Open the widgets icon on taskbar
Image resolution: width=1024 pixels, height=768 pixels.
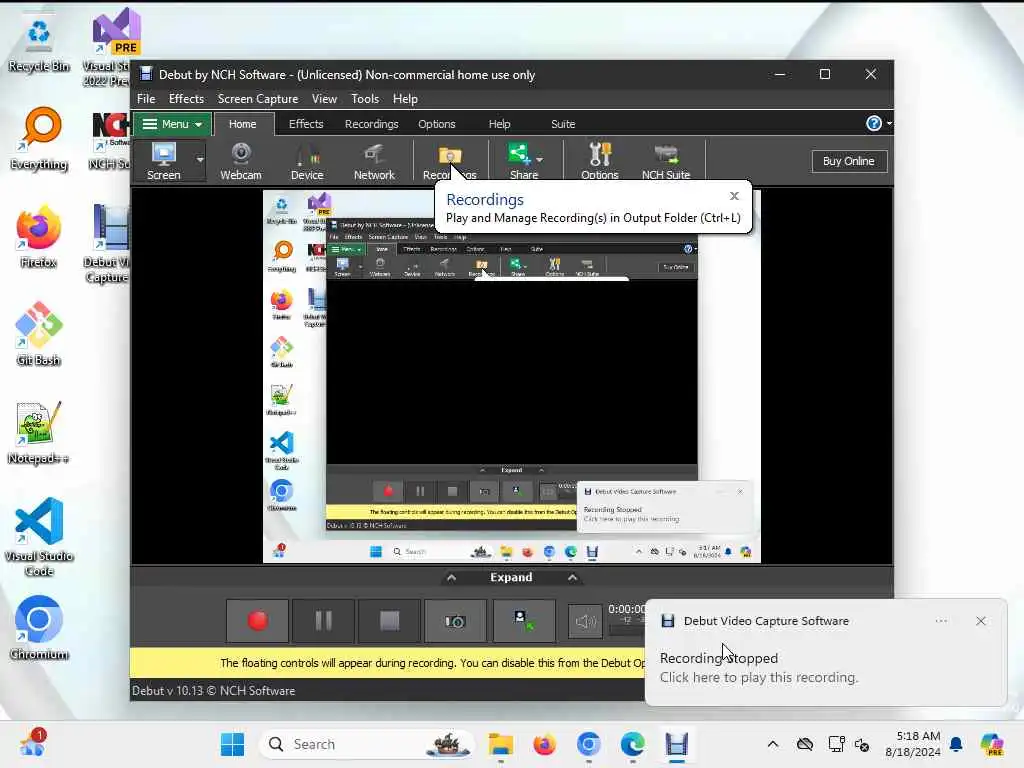click(x=31, y=744)
